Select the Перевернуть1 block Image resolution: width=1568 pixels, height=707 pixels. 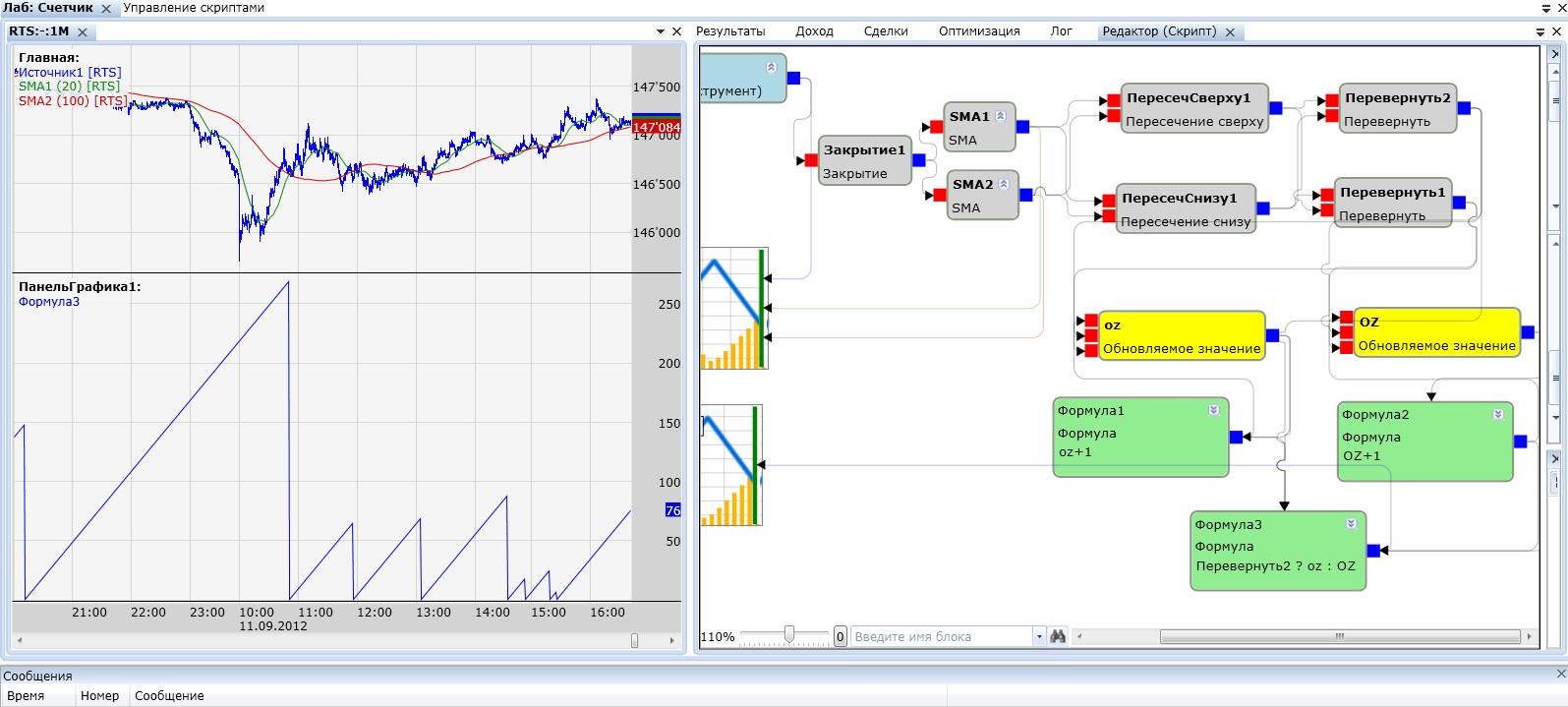[1393, 203]
